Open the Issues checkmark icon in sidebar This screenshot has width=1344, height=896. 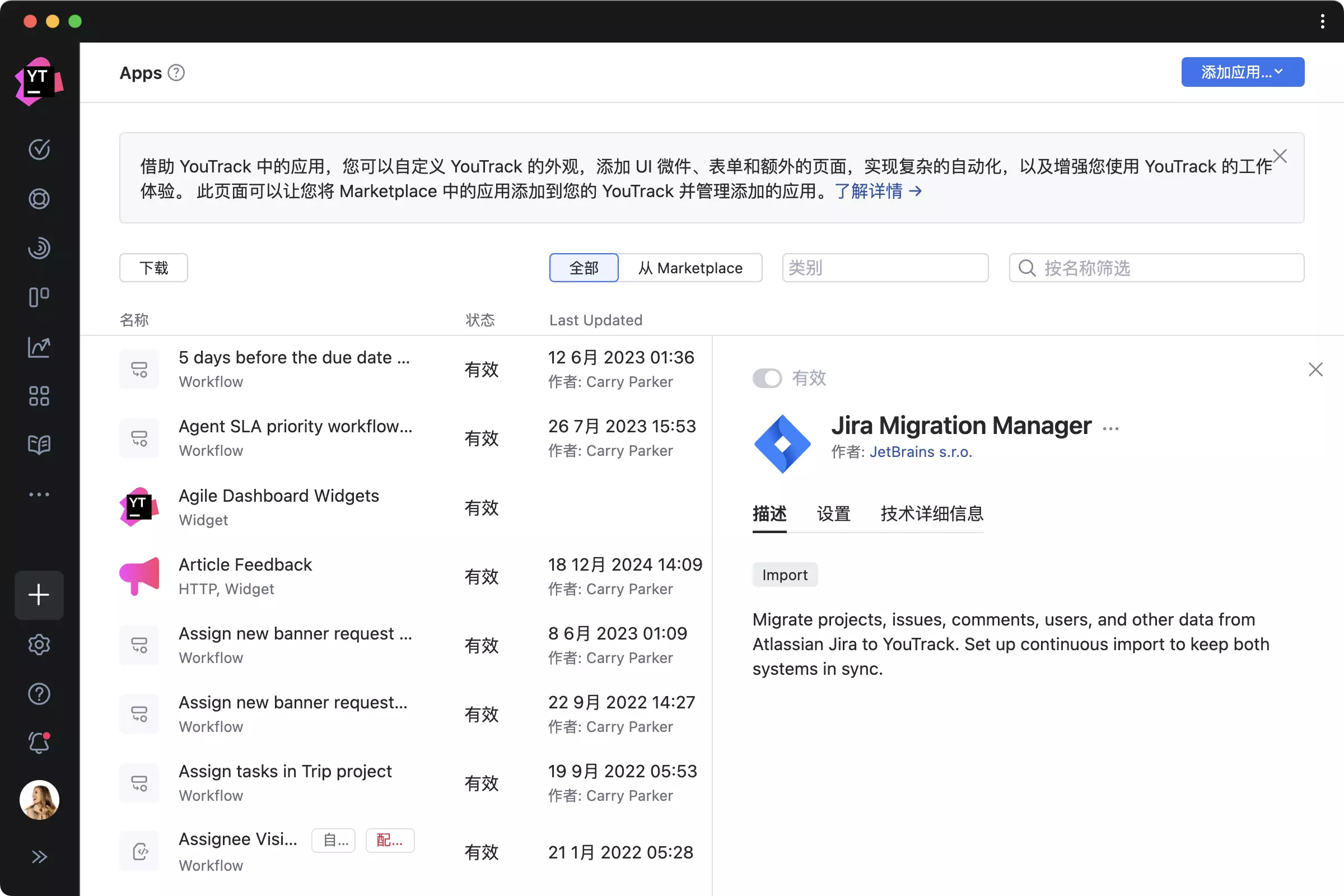pyautogui.click(x=39, y=150)
